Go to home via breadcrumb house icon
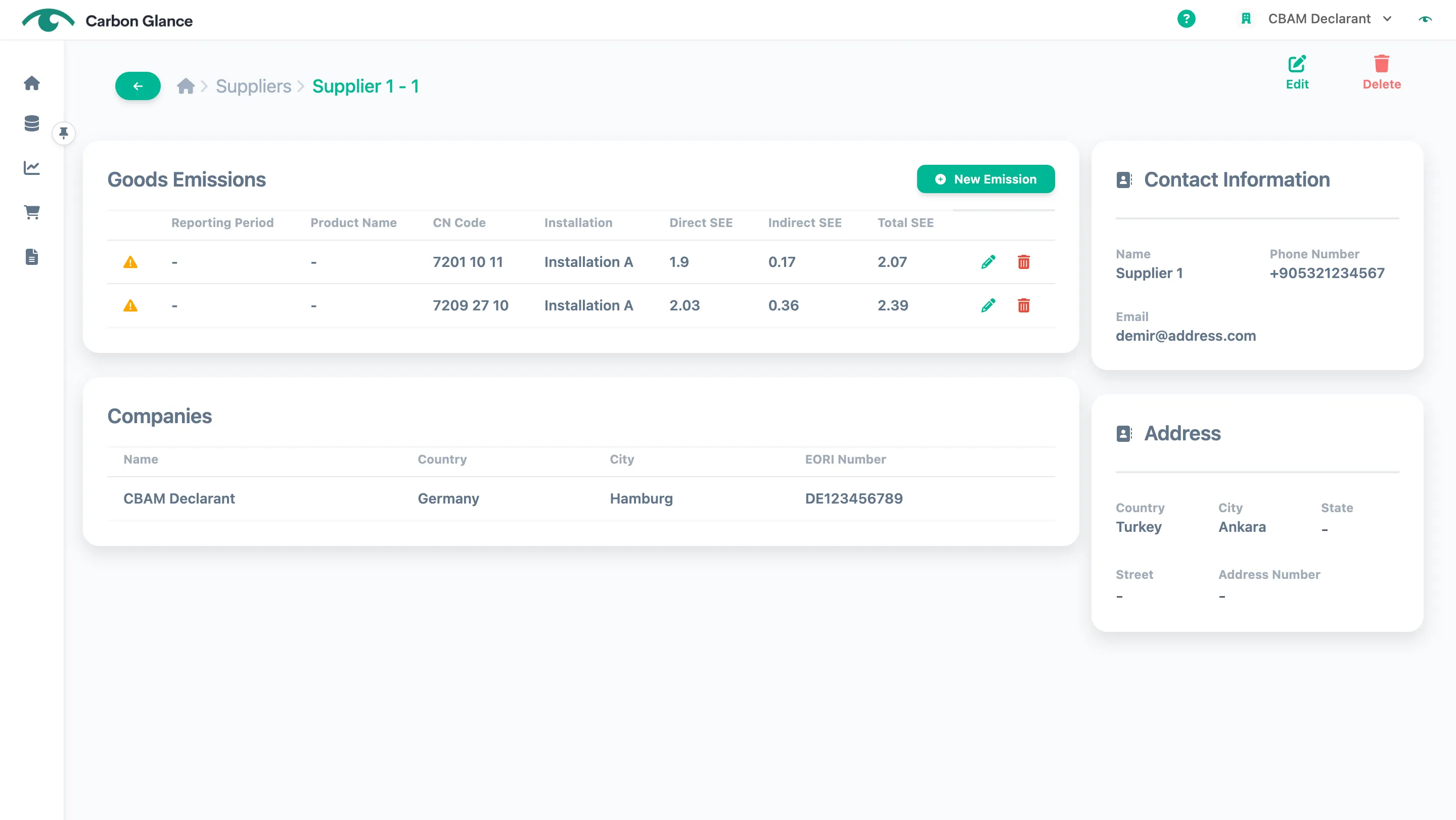 click(186, 86)
